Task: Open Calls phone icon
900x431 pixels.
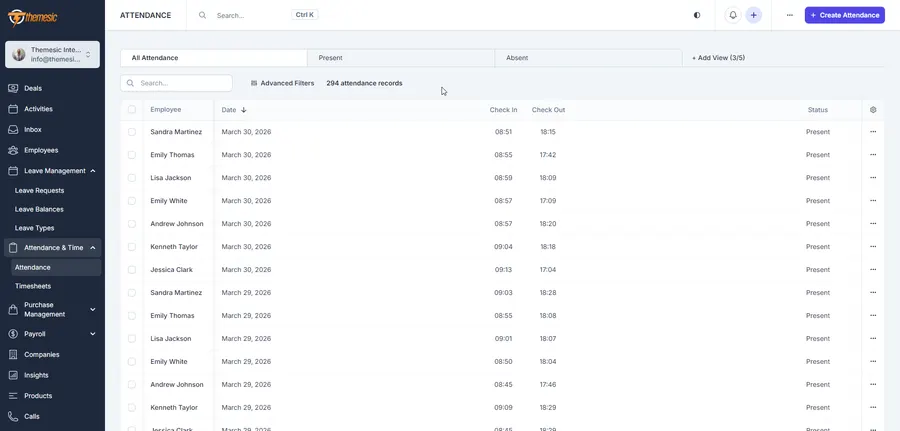Action: (13, 417)
